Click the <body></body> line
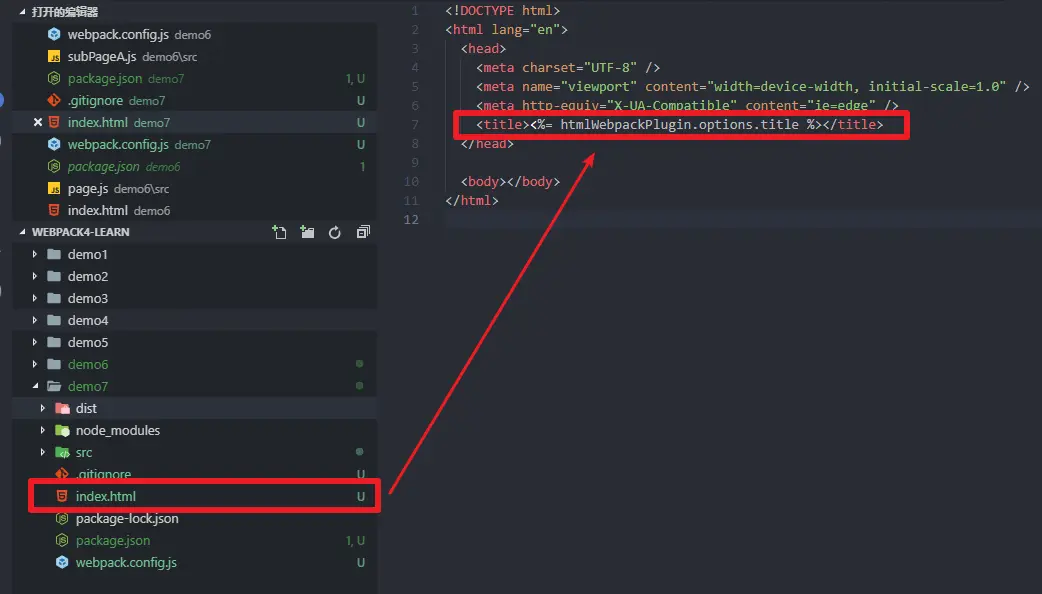 tap(510, 181)
